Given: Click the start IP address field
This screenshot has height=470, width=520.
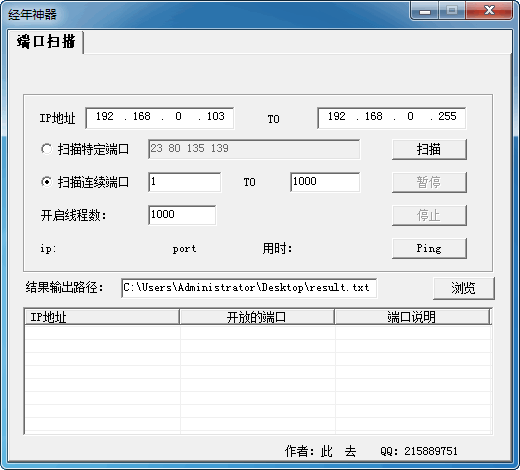Looking at the screenshot, I should tap(160, 118).
